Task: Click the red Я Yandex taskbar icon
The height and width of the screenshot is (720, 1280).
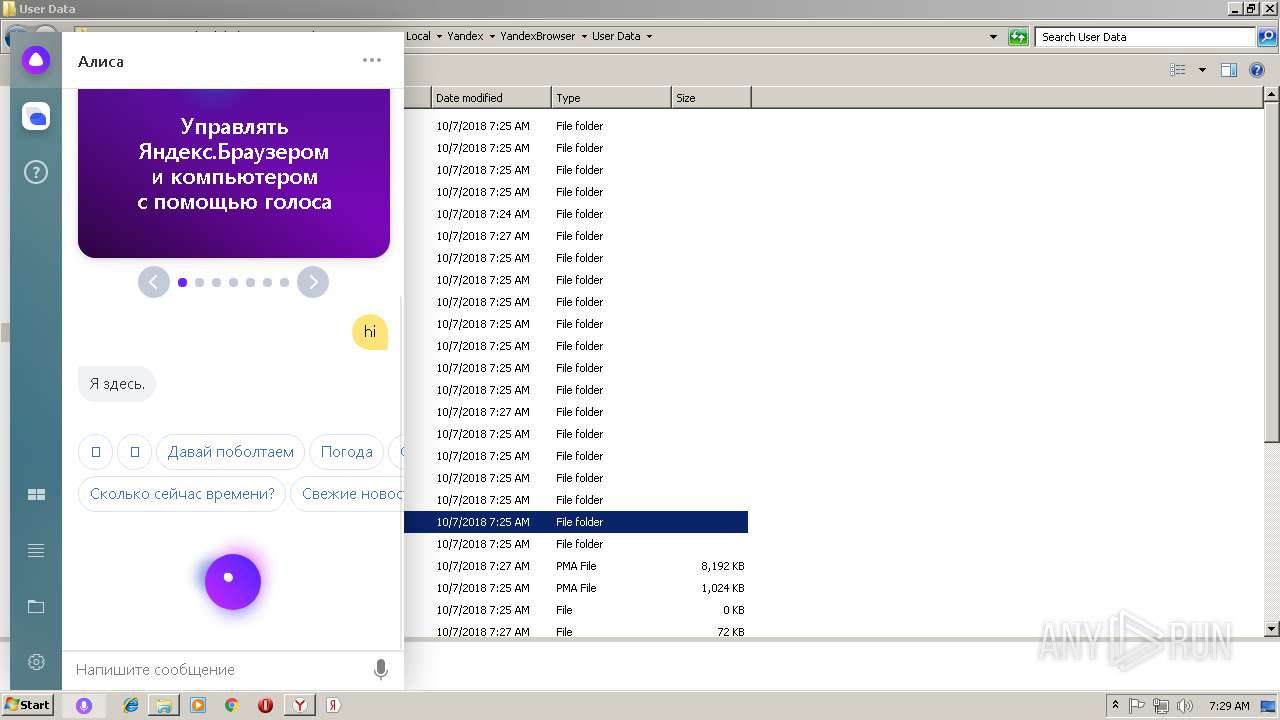Action: [x=333, y=705]
